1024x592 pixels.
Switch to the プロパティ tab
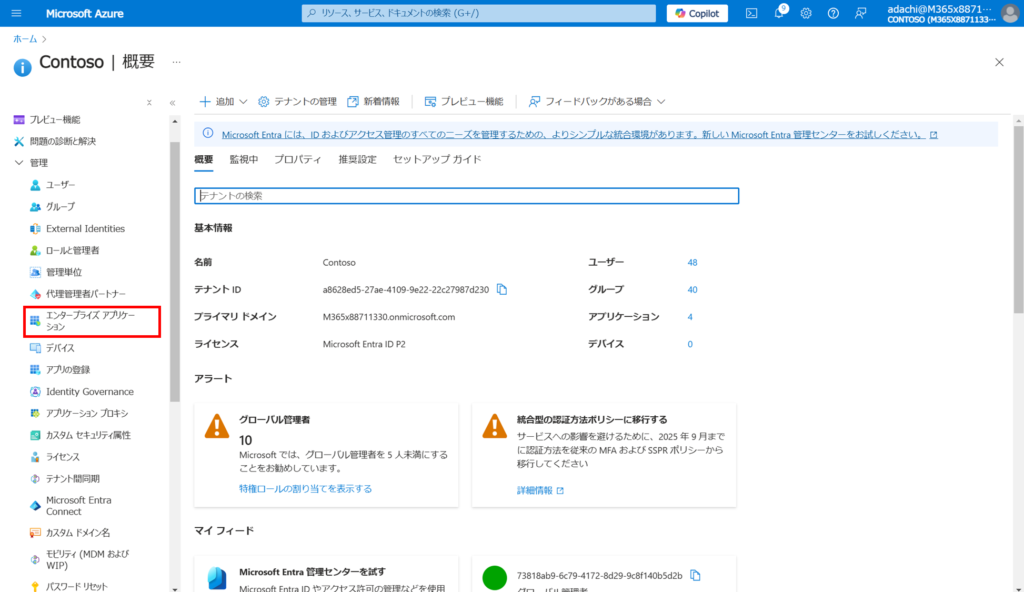click(298, 159)
